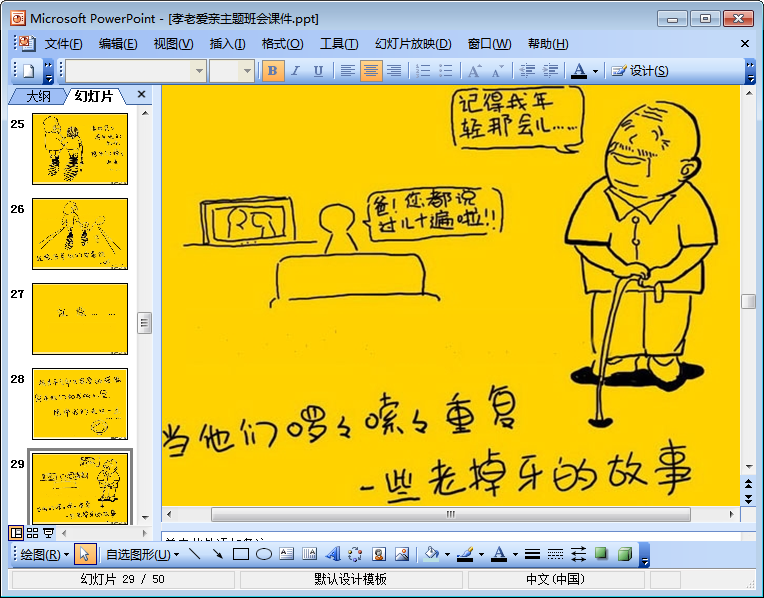Align text right
Image resolution: width=764 pixels, height=598 pixels.
394,71
